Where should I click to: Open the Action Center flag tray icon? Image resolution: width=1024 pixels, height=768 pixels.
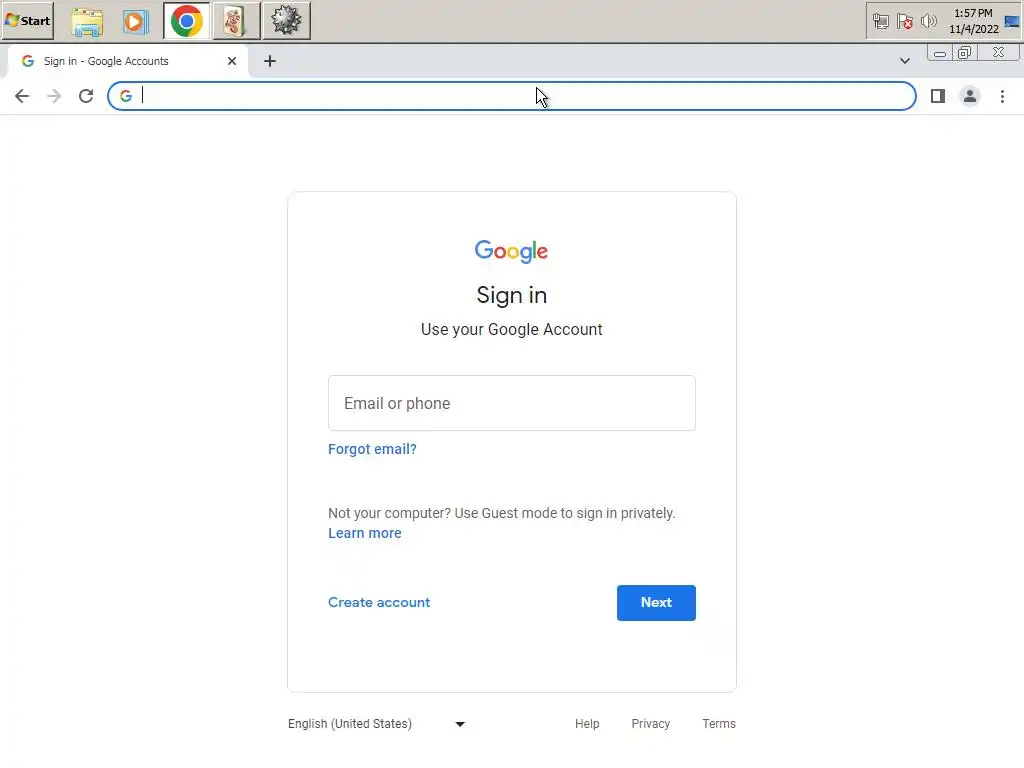904,22
